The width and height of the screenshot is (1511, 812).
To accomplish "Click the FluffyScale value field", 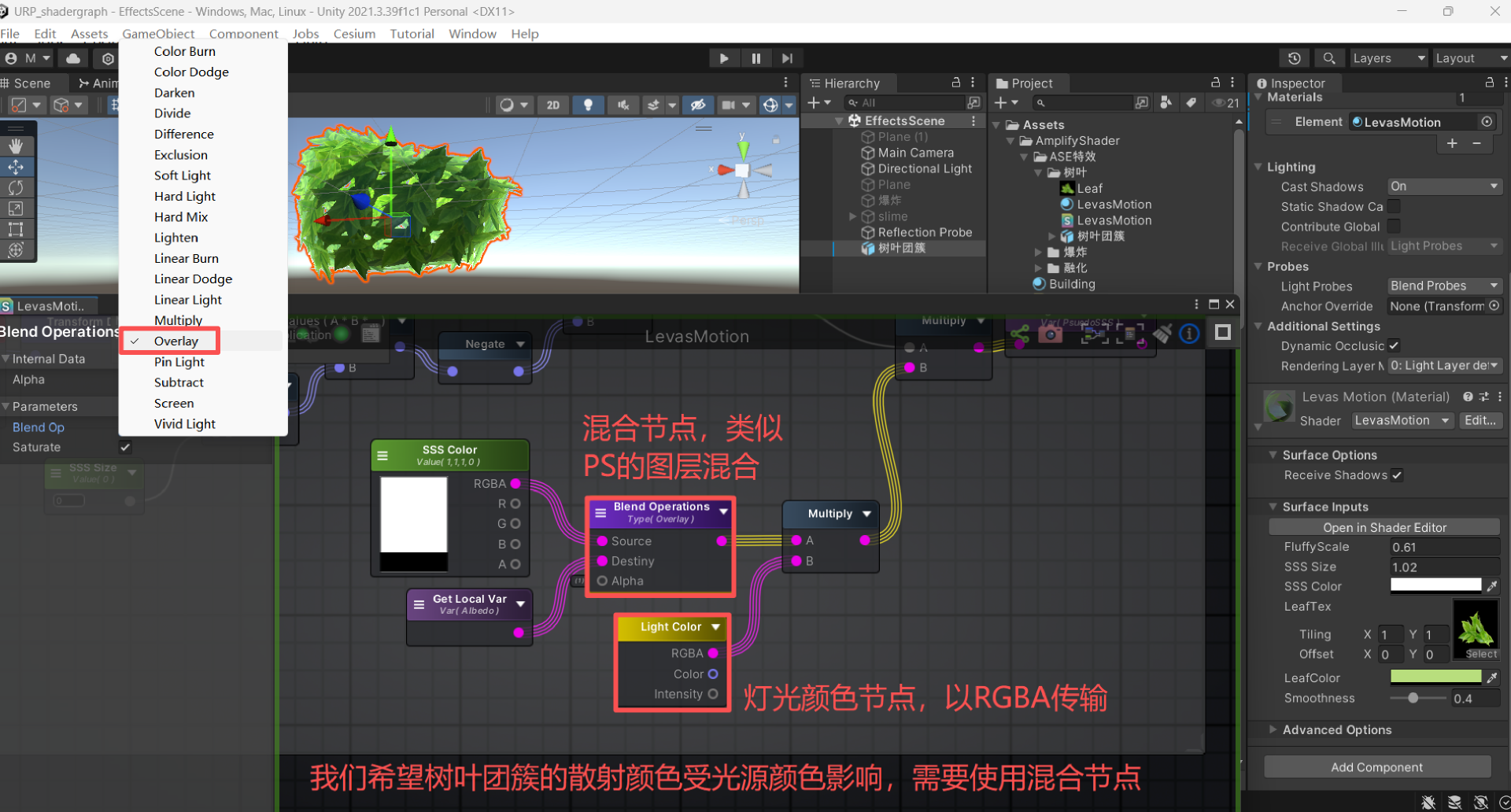I will [x=1444, y=547].
